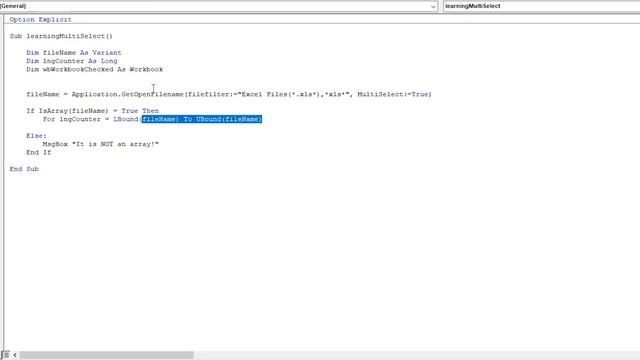
Task: Open the learningMultiSelect procedure dropdown
Action: click(x=542, y=6)
